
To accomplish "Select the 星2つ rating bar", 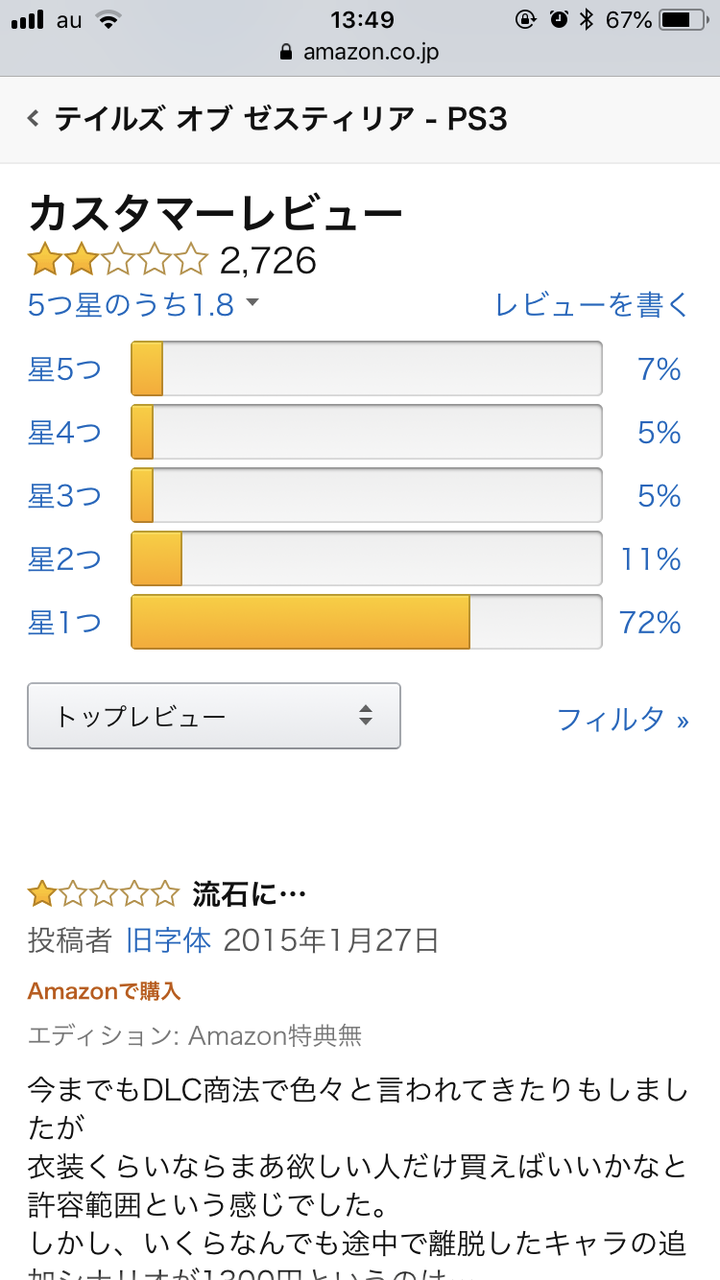I will (x=367, y=559).
